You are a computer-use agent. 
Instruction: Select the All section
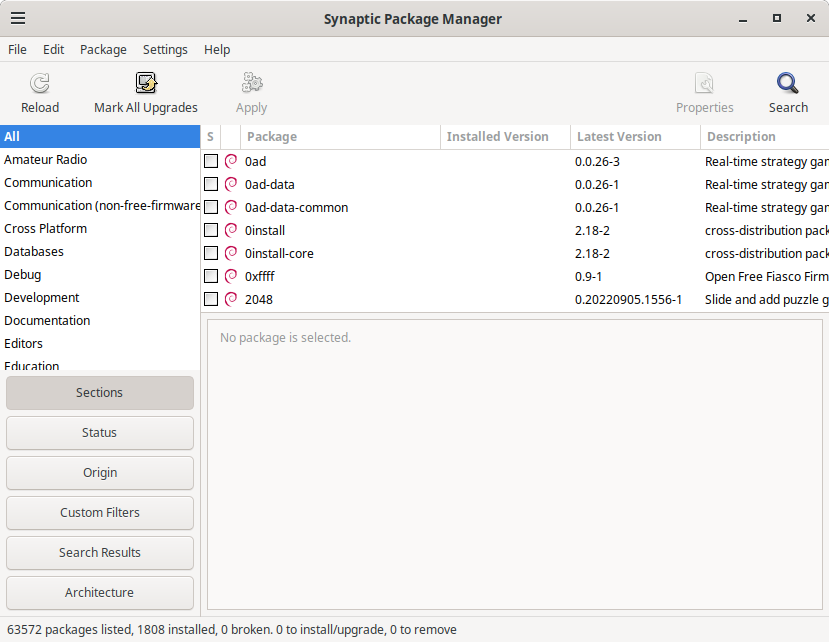(100, 136)
